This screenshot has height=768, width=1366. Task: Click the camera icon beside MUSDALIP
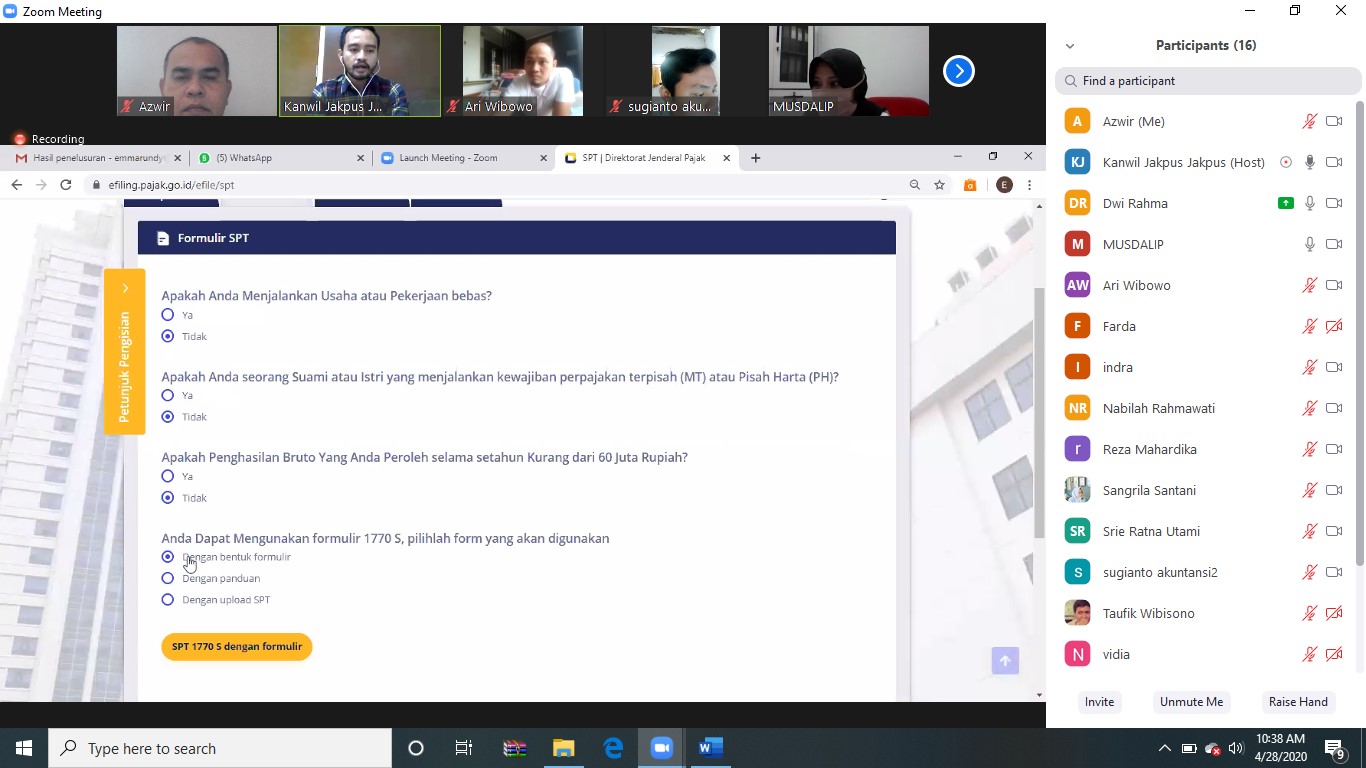pyautogui.click(x=1333, y=244)
